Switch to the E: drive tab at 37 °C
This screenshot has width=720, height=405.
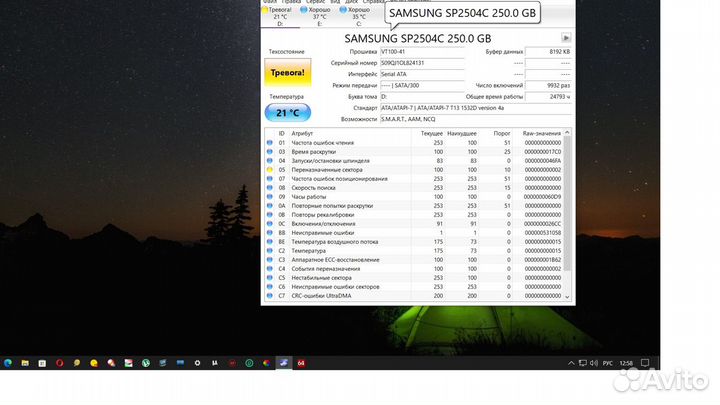click(319, 17)
